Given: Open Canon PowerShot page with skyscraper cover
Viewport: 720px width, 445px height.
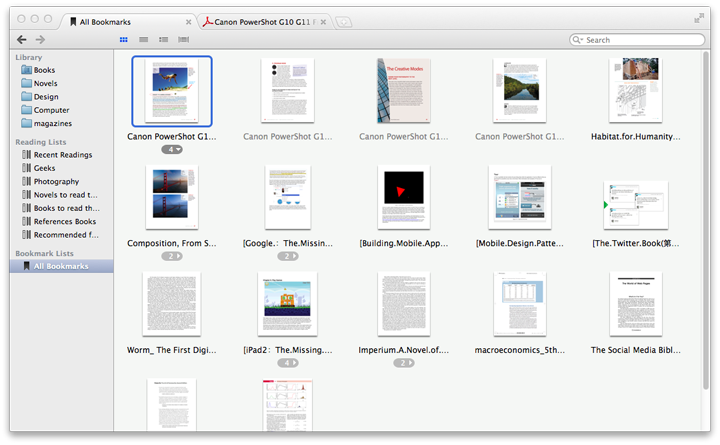Looking at the screenshot, I should click(x=404, y=90).
